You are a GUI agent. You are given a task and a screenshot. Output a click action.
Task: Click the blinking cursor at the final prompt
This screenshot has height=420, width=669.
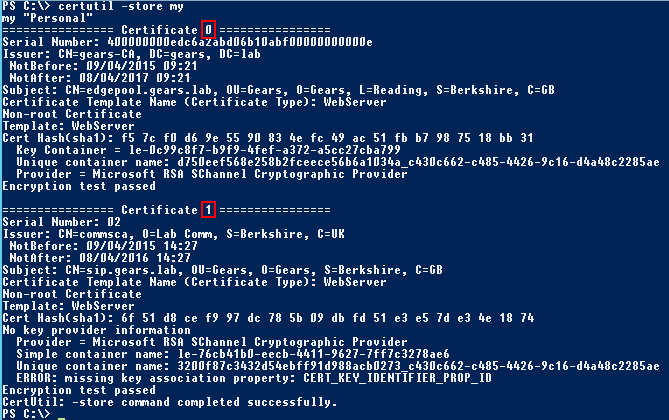click(x=61, y=417)
